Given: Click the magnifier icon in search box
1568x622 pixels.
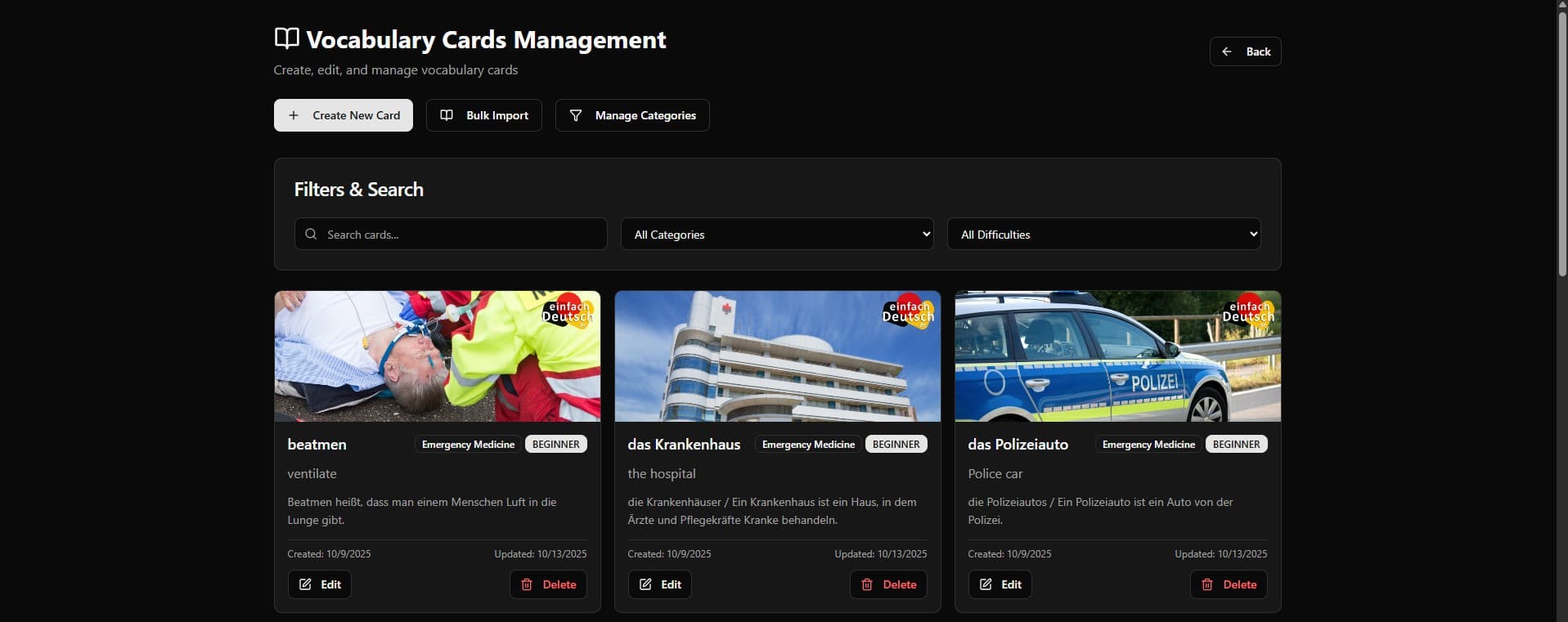Looking at the screenshot, I should 311,234.
